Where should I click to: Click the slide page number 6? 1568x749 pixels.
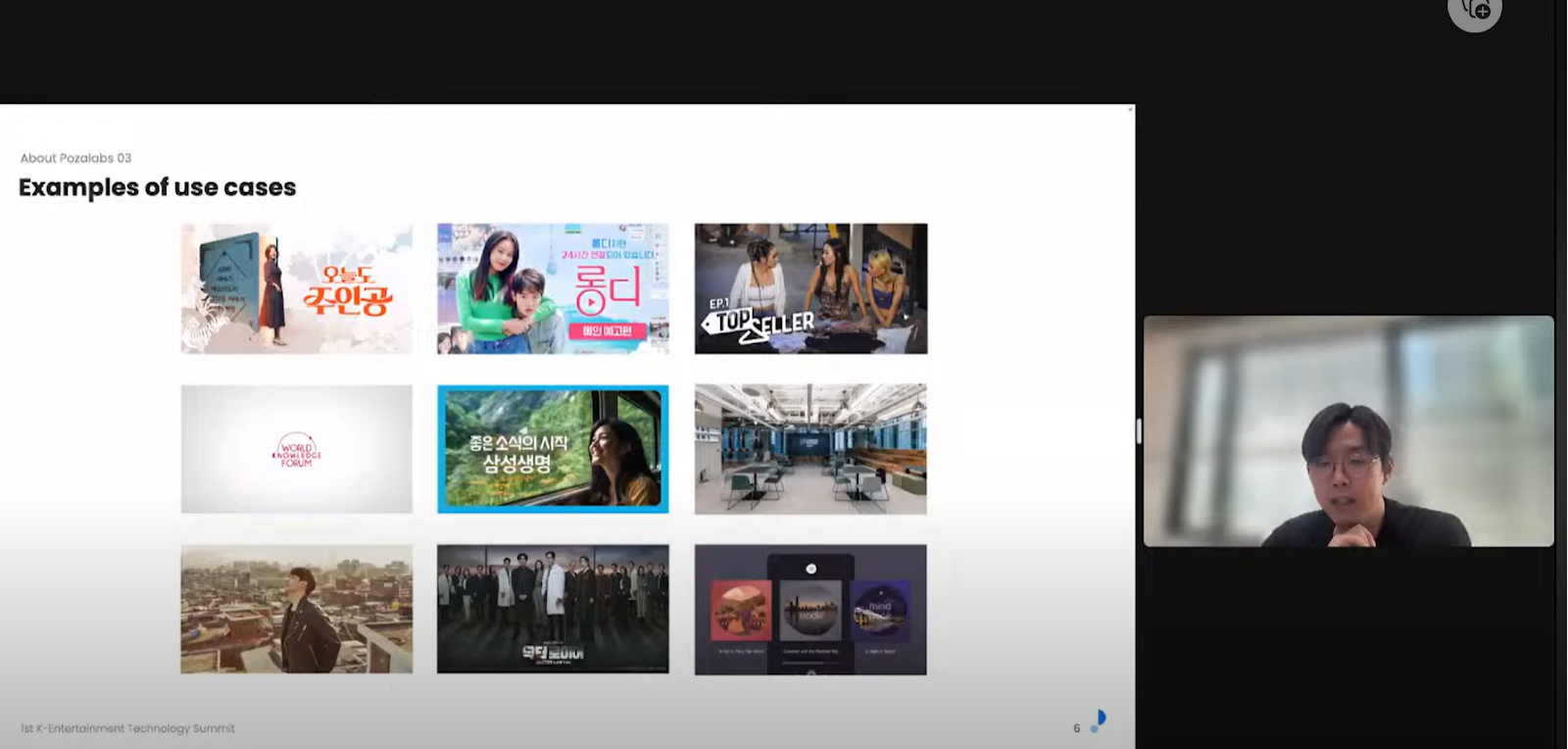1076,728
